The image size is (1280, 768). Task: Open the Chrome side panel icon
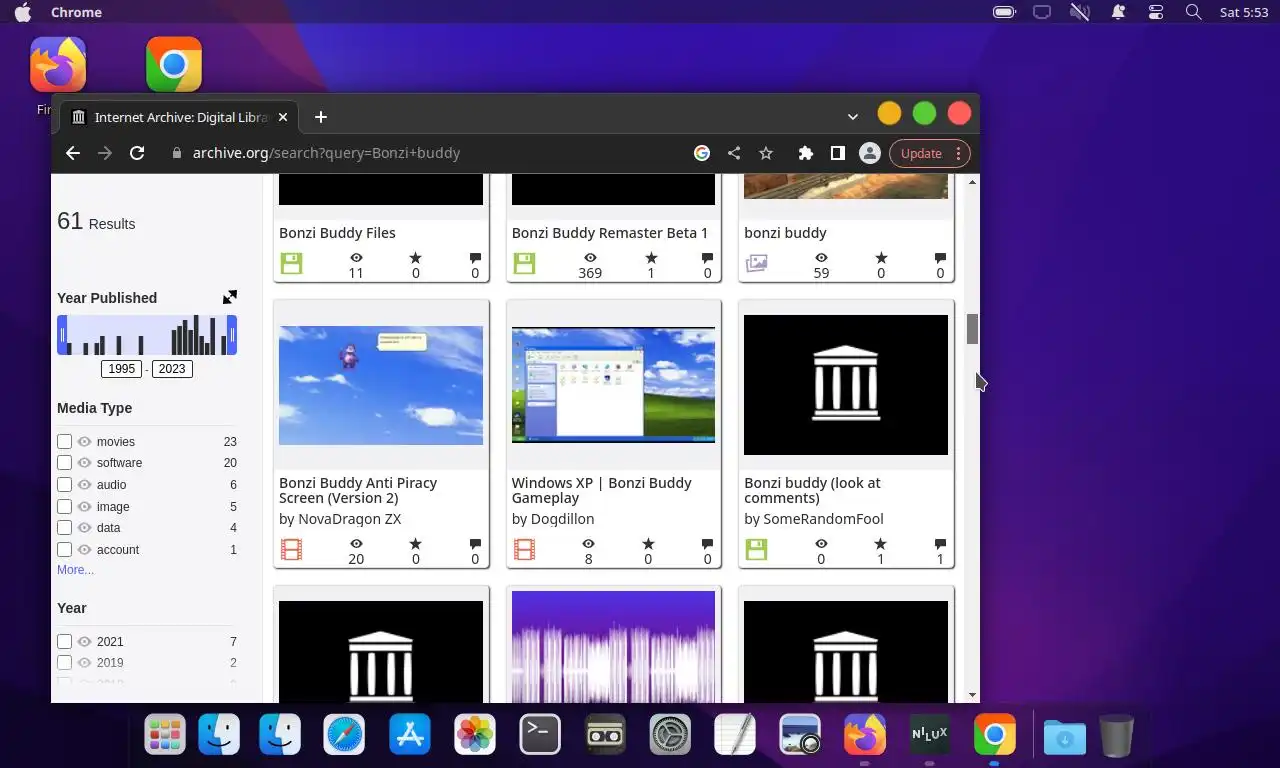click(x=837, y=153)
